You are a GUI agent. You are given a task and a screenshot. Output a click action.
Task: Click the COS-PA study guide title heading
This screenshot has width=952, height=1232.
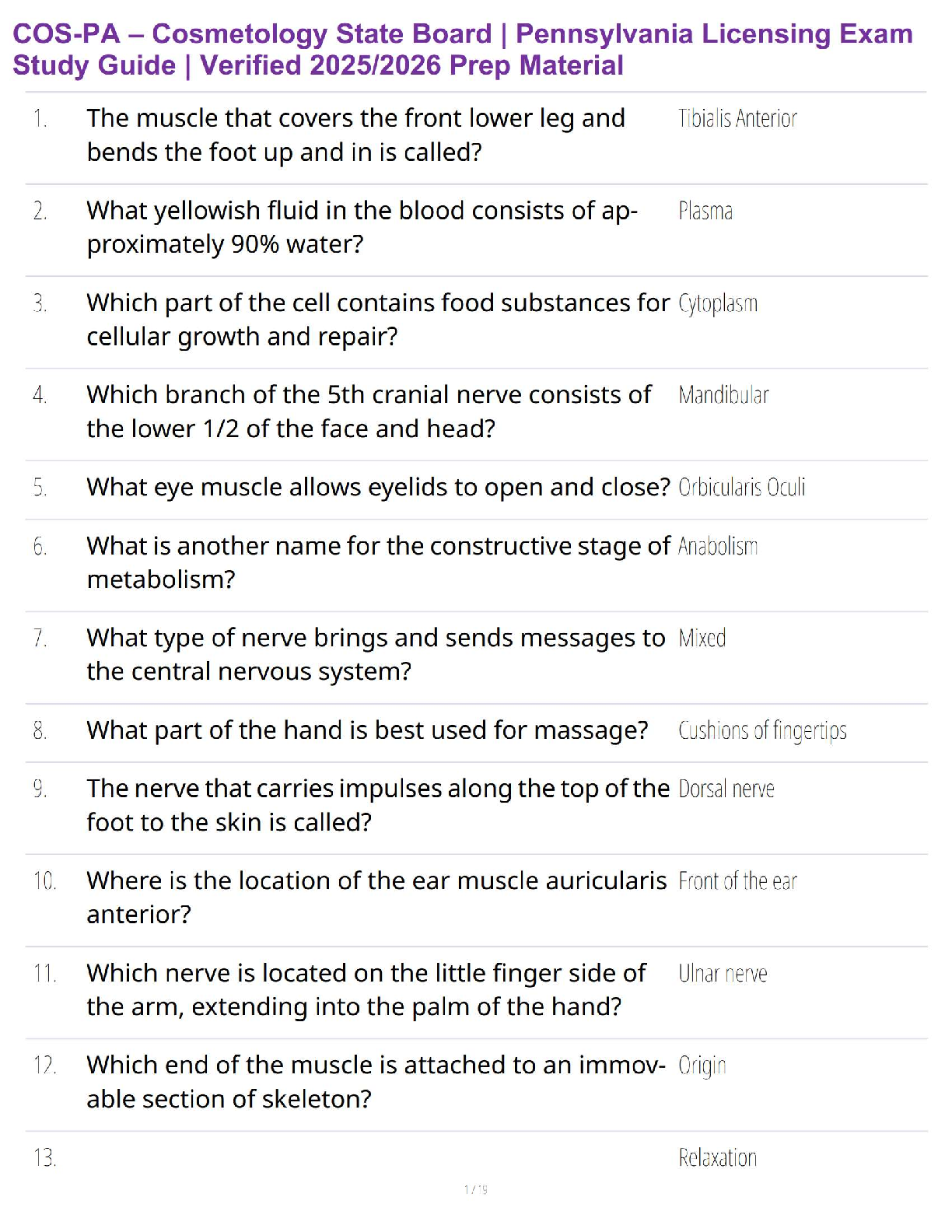[462, 49]
